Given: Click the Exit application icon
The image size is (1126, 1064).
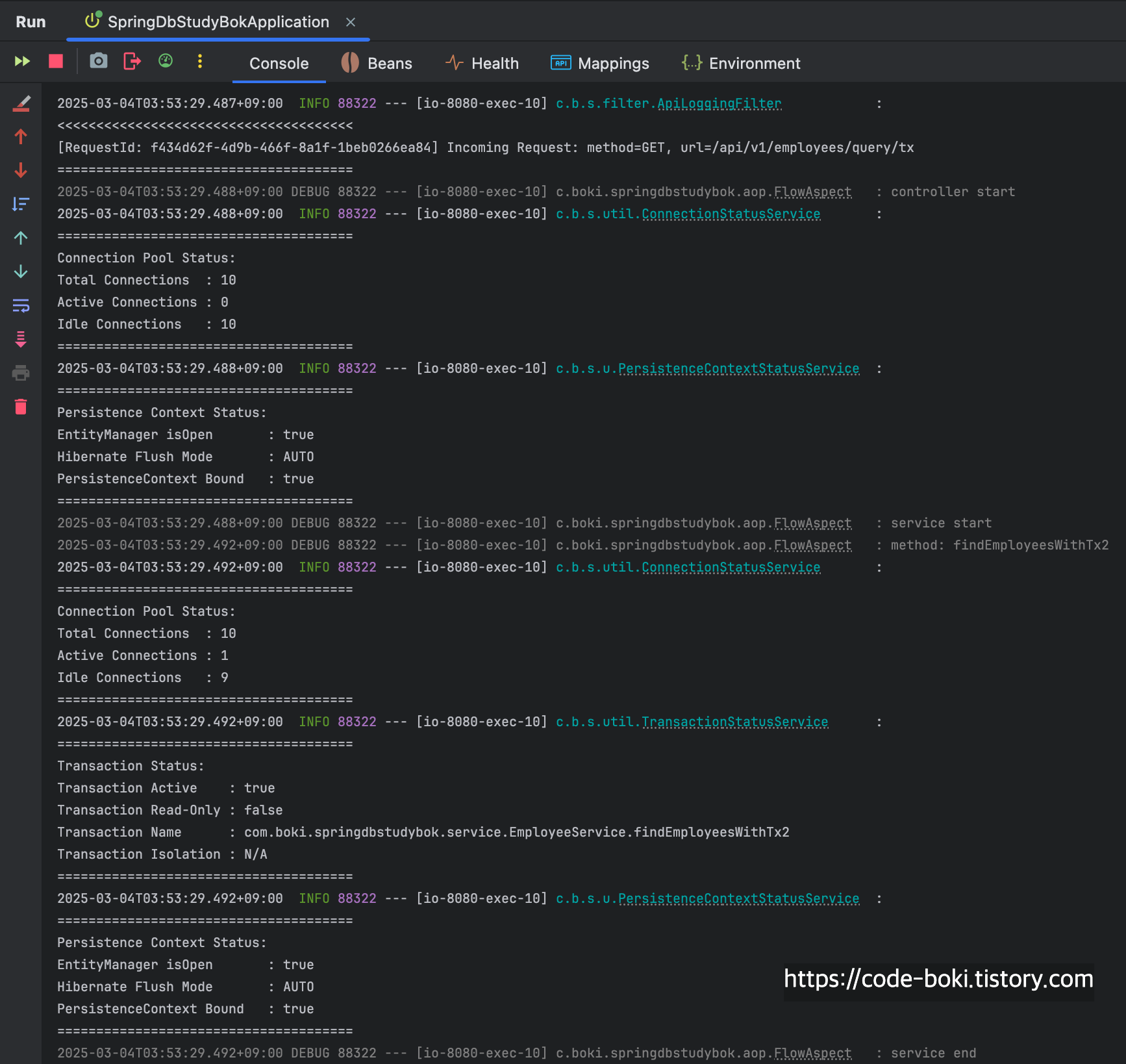Looking at the screenshot, I should click(x=132, y=61).
